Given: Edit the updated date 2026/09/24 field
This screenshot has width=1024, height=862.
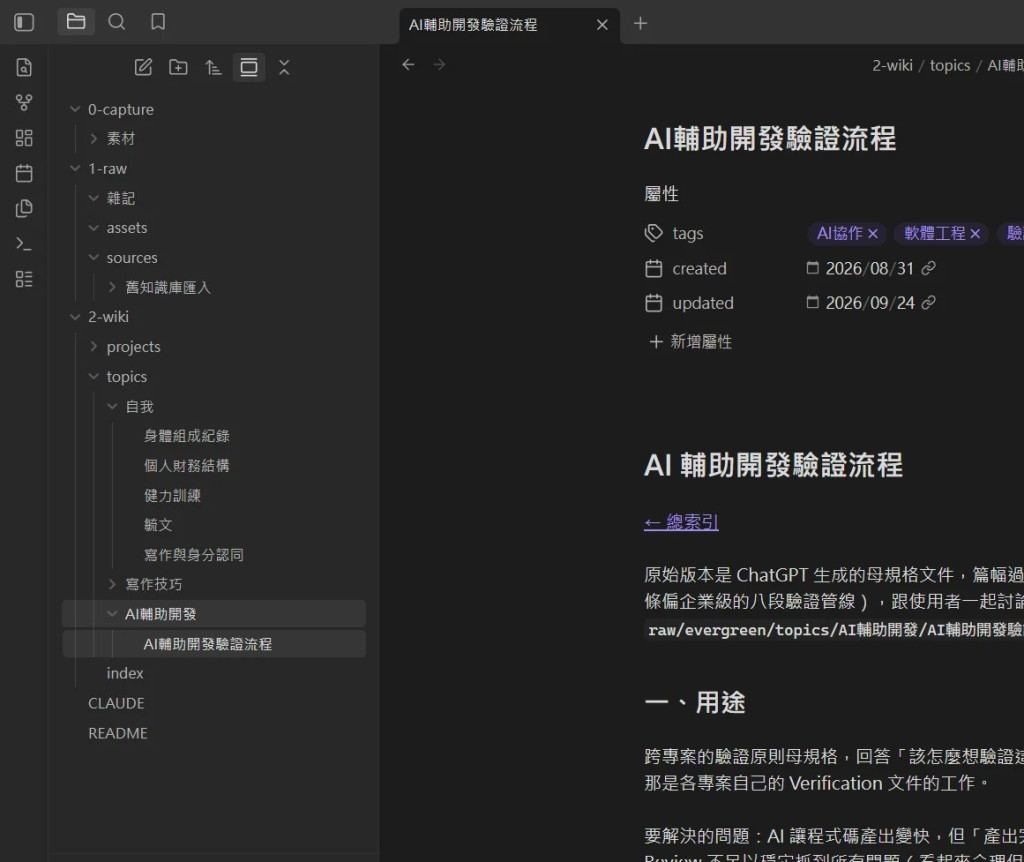Looking at the screenshot, I should point(870,303).
